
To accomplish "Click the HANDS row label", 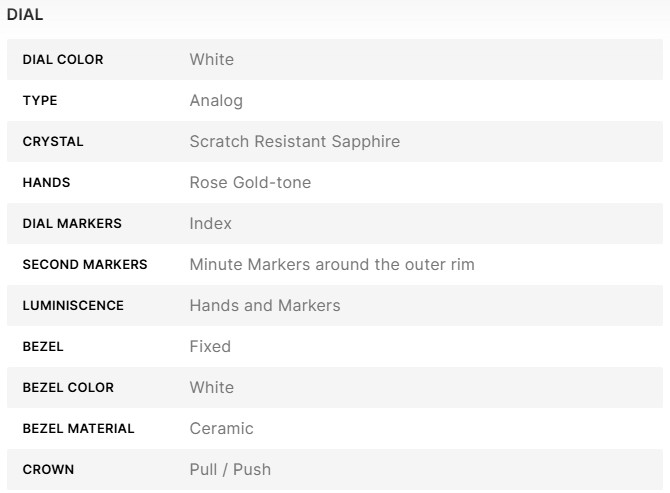I will (46, 183).
